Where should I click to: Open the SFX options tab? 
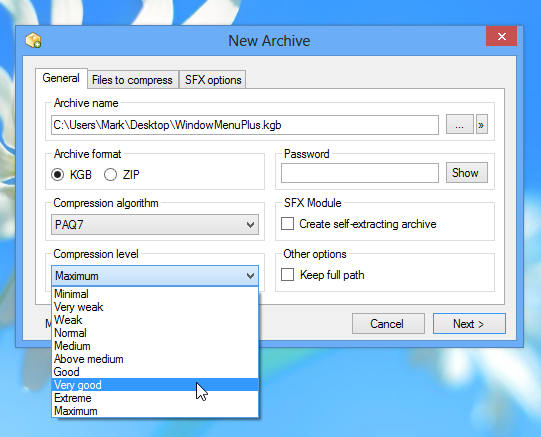[x=213, y=80]
